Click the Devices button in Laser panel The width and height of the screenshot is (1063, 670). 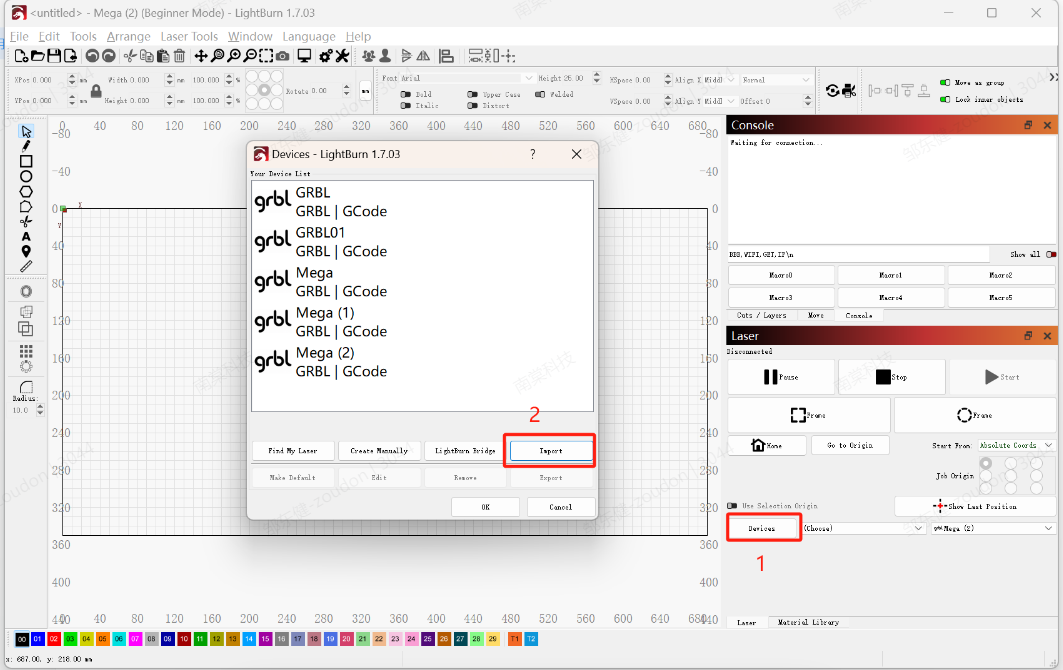[x=762, y=528]
